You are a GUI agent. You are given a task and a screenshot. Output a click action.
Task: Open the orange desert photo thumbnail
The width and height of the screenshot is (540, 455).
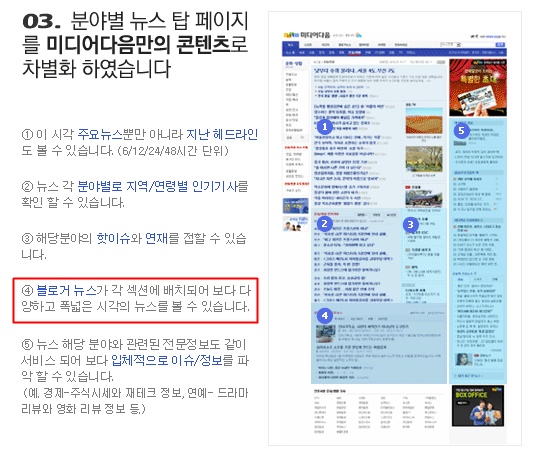click(424, 120)
